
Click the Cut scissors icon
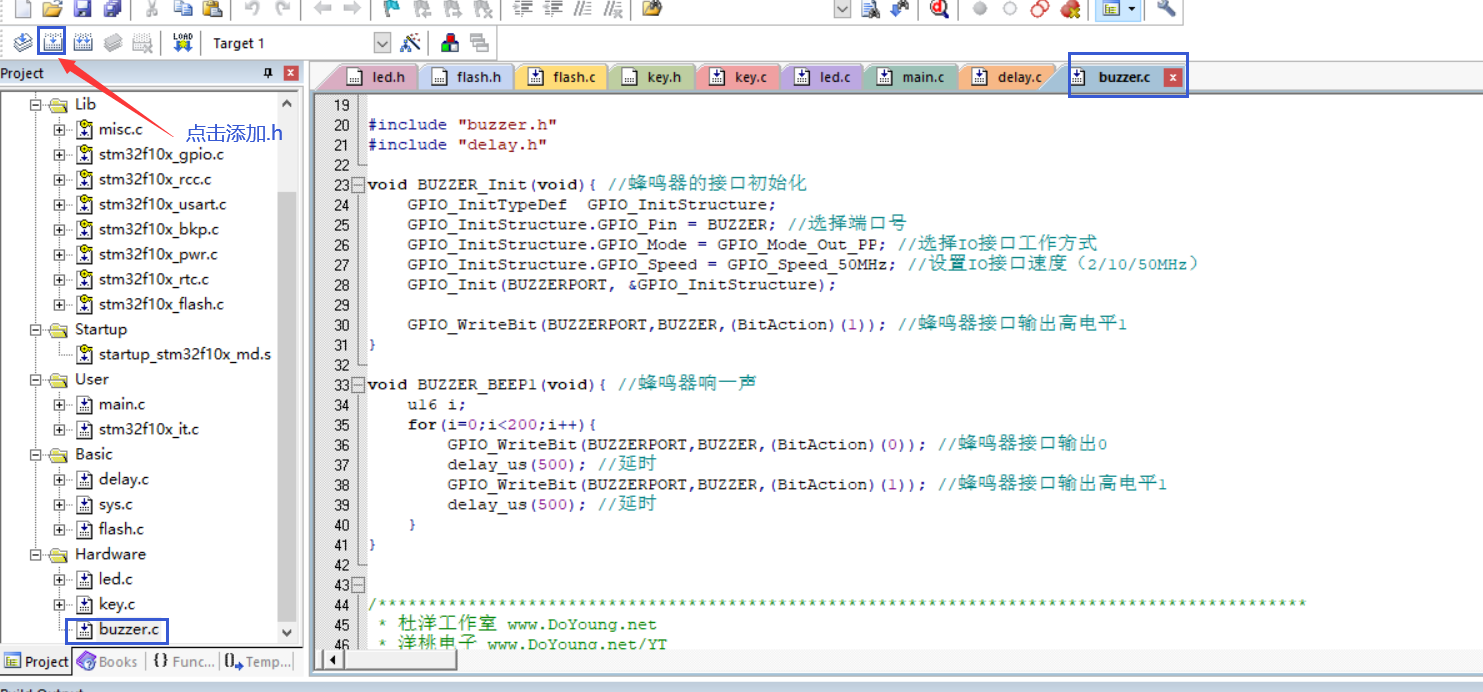click(152, 9)
